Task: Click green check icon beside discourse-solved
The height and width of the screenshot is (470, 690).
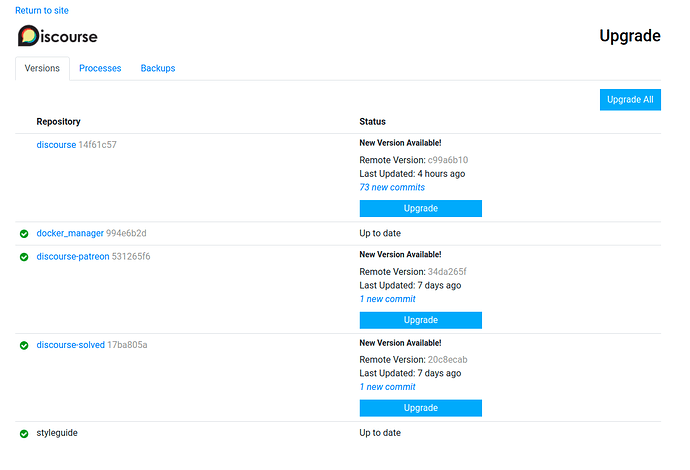Action: click(24, 345)
